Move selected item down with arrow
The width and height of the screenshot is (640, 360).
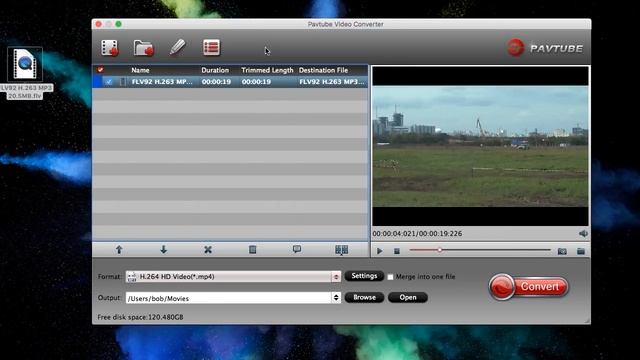point(163,249)
